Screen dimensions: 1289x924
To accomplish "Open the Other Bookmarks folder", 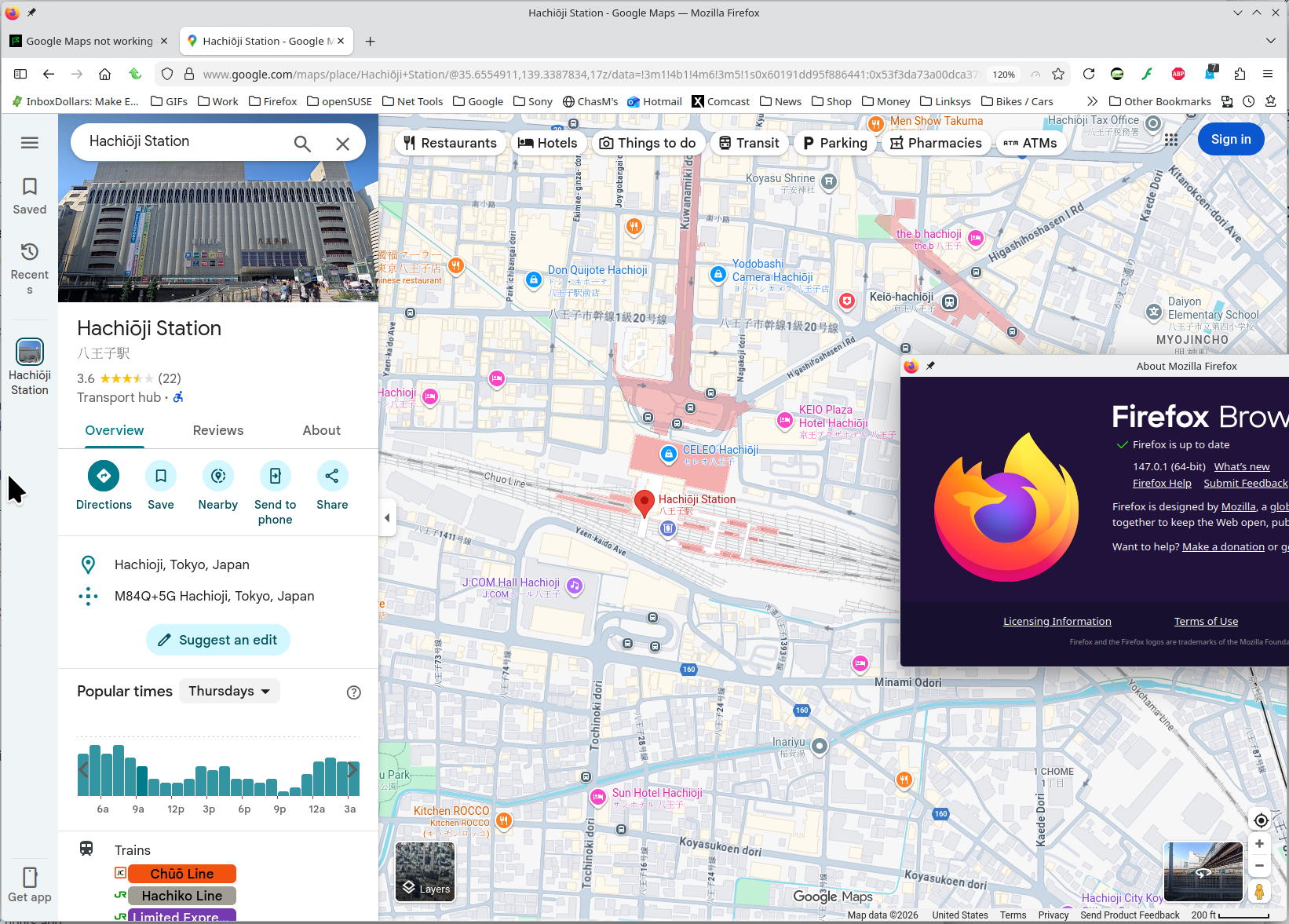I will pyautogui.click(x=1159, y=101).
